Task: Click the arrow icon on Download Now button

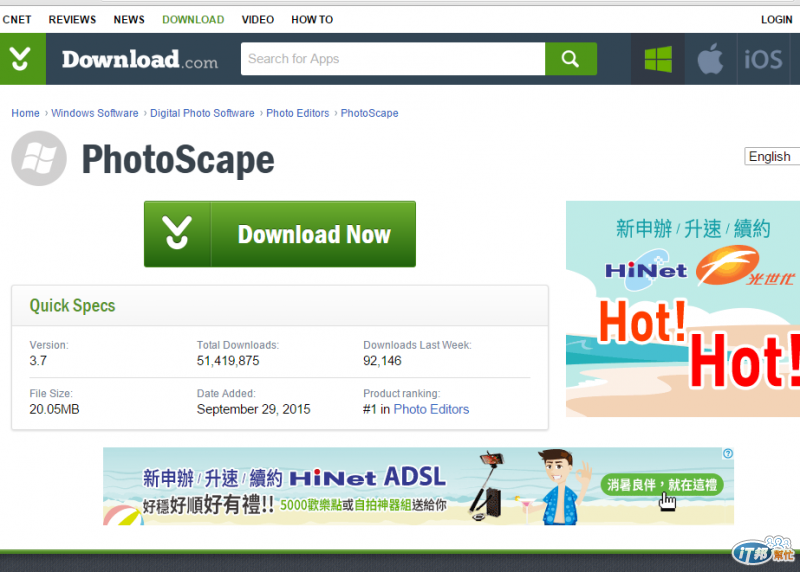Action: [177, 234]
